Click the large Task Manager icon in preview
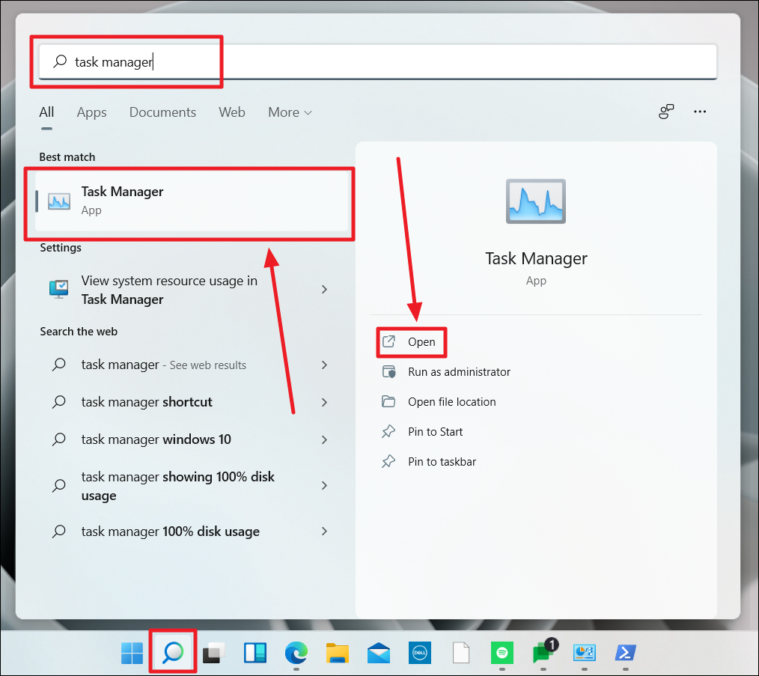759x676 pixels. click(x=536, y=201)
